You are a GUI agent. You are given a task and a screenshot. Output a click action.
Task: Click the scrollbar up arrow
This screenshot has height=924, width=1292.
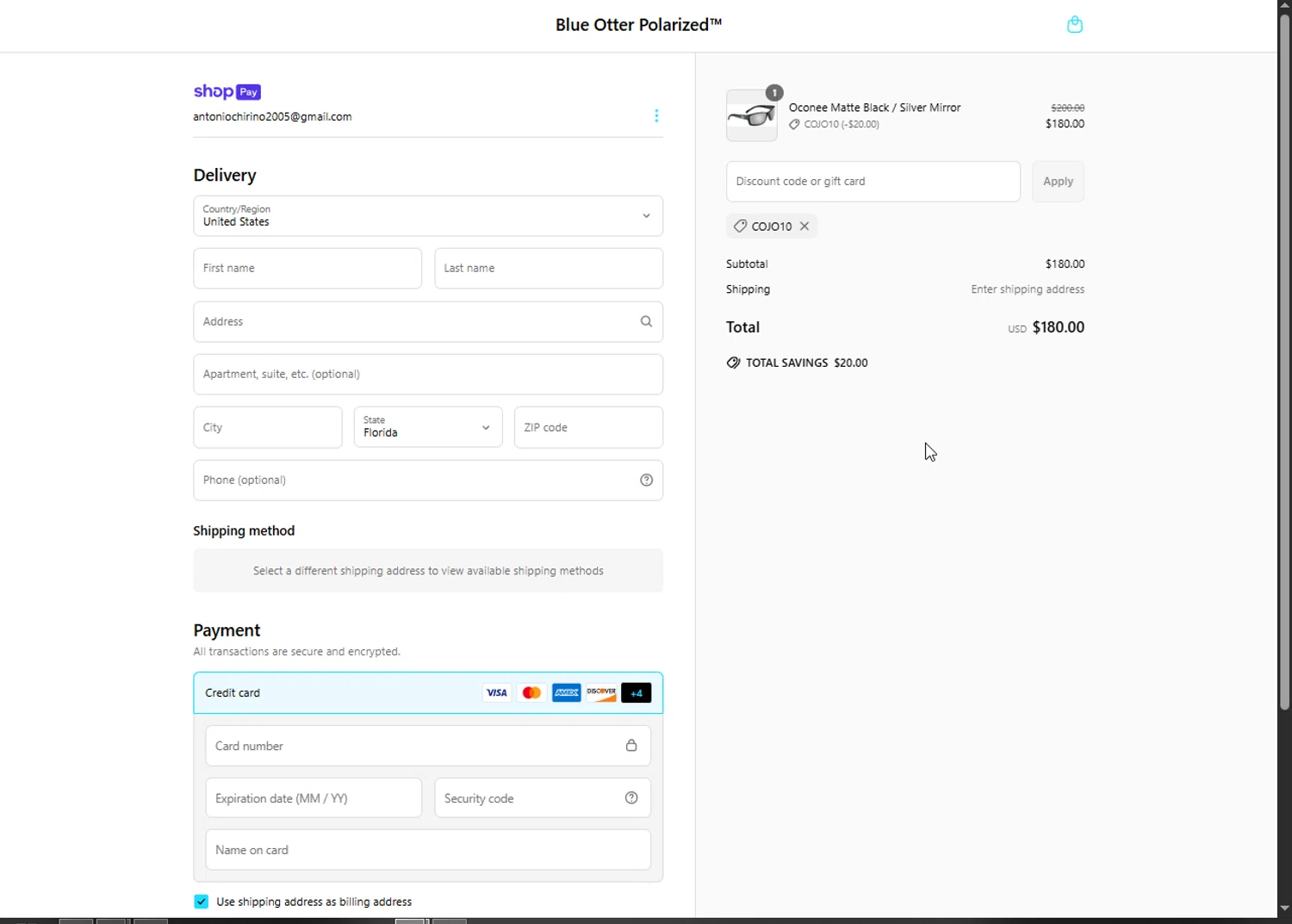tap(1284, 6)
